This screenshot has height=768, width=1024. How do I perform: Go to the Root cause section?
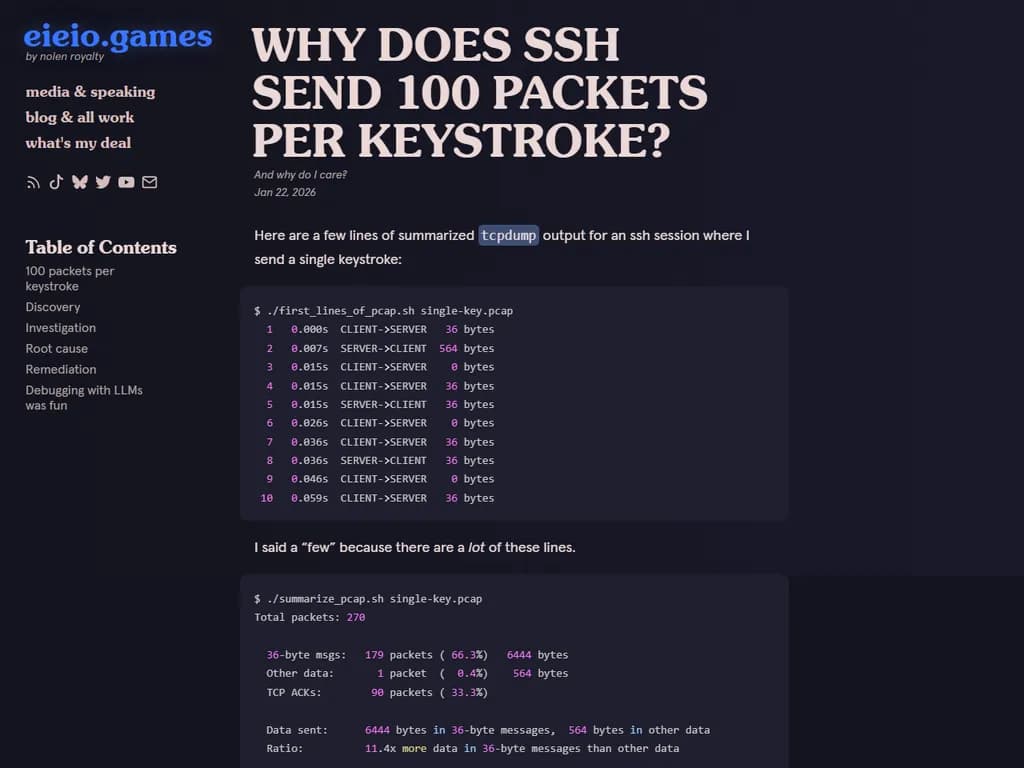pyautogui.click(x=56, y=348)
